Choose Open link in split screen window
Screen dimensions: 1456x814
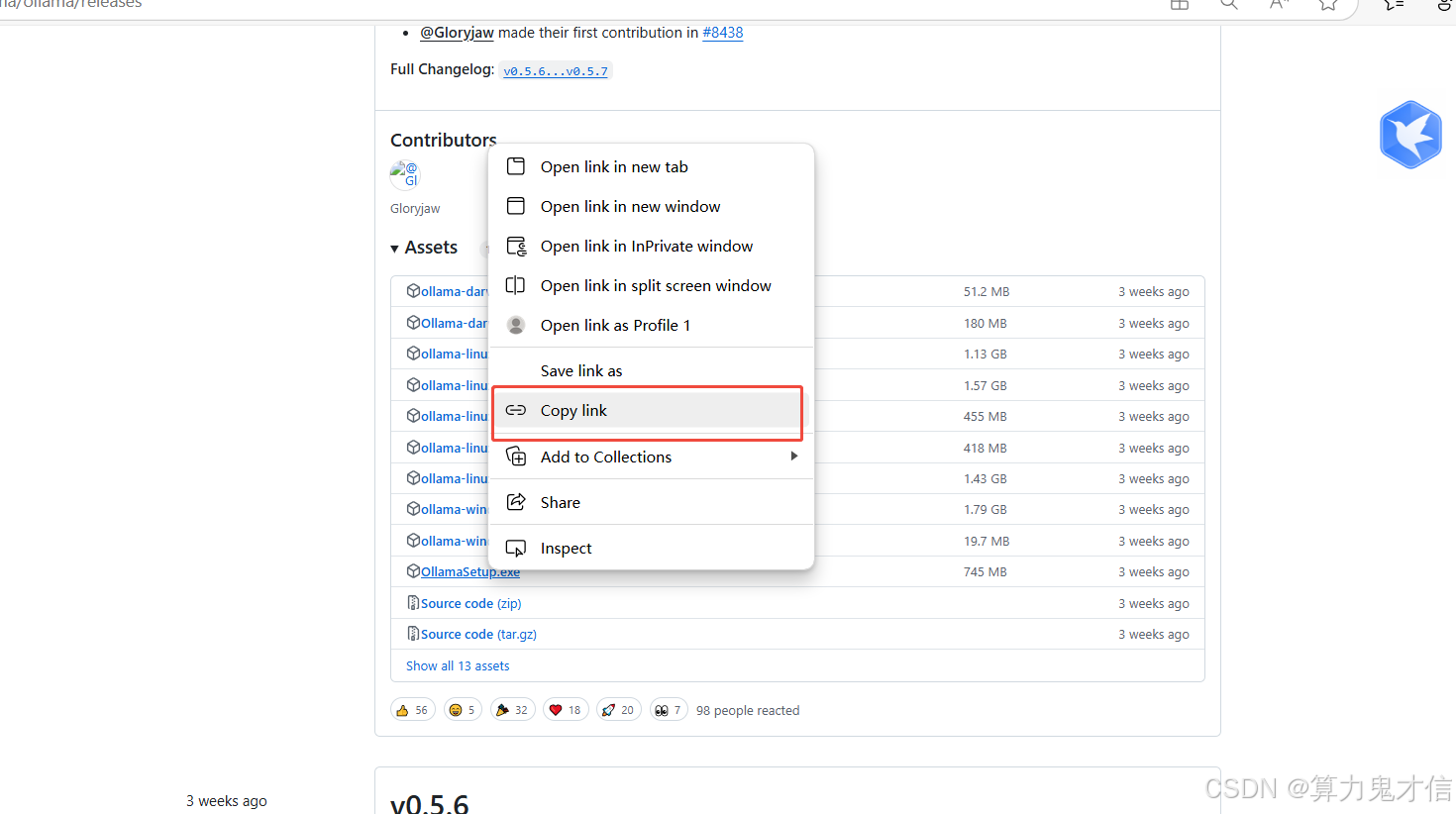[x=652, y=285]
